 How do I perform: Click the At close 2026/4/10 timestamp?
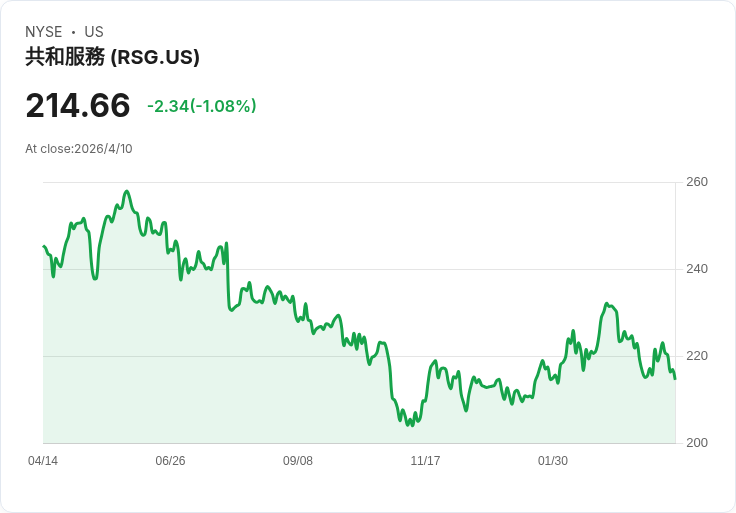[79, 149]
